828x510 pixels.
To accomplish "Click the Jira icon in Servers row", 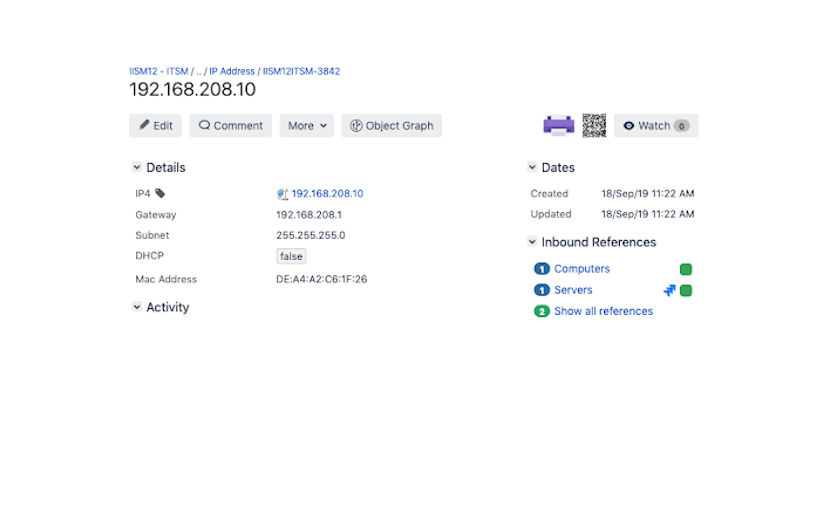I will (x=670, y=291).
